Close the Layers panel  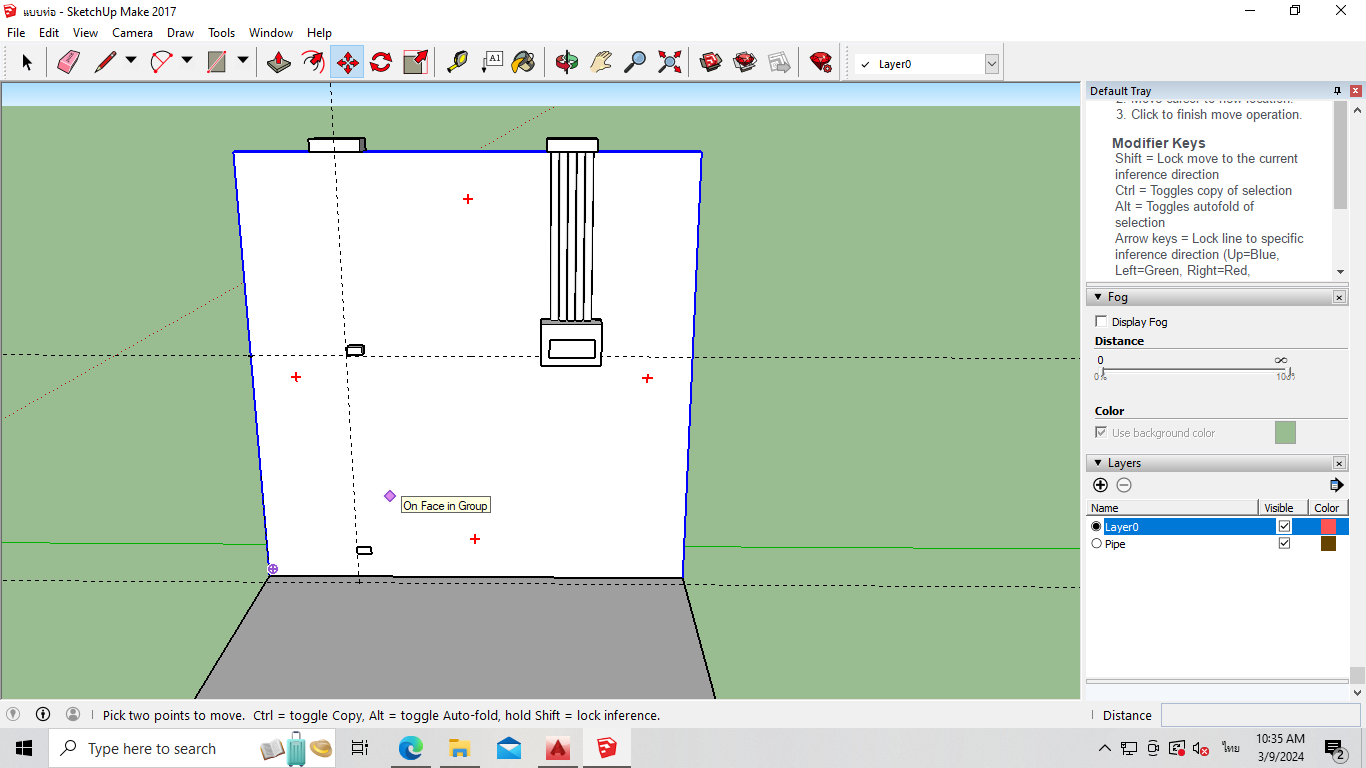tap(1339, 463)
